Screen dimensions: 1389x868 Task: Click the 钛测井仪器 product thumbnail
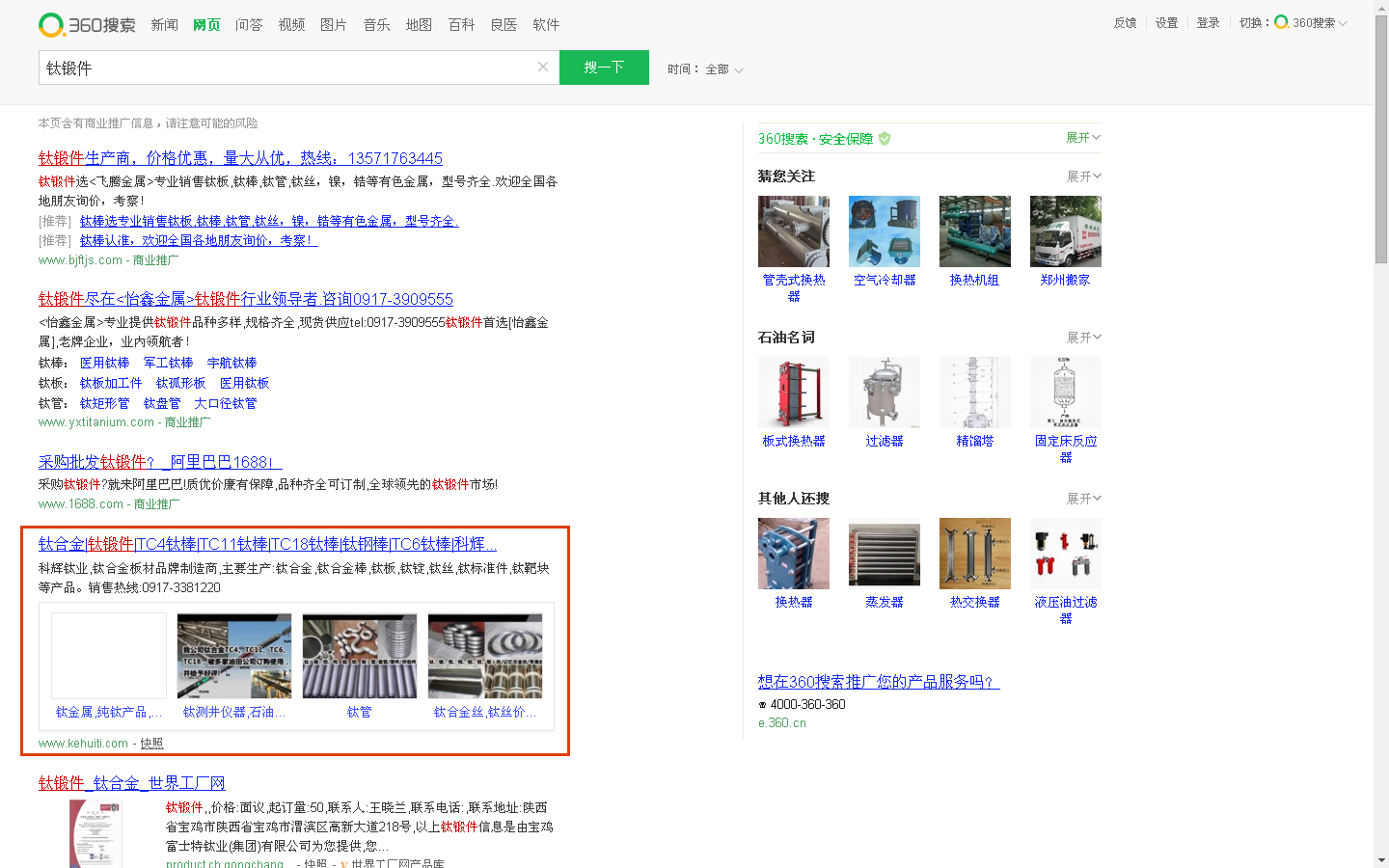234,656
